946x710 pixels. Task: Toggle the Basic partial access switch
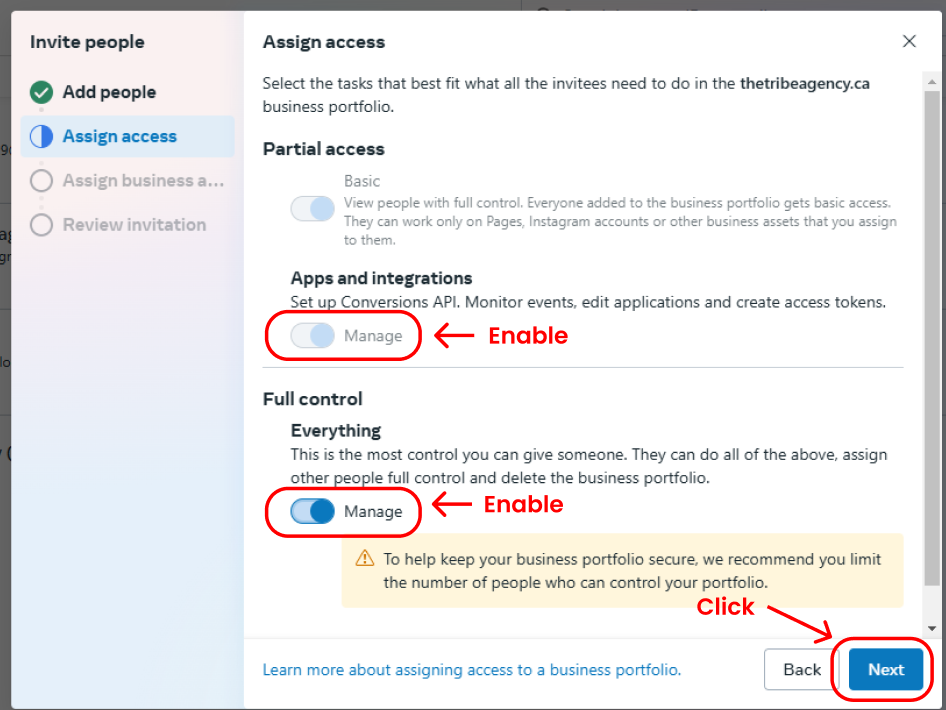coord(312,208)
